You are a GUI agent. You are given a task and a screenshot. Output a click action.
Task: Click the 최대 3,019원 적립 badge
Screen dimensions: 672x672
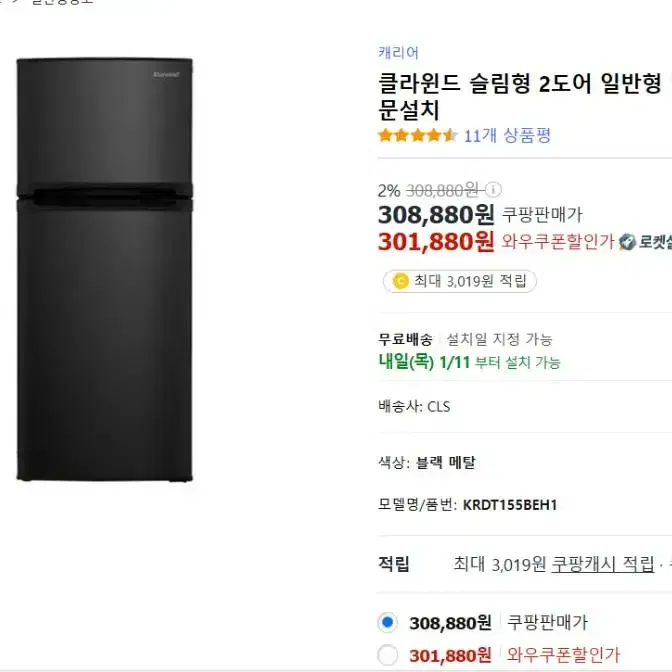459,281
